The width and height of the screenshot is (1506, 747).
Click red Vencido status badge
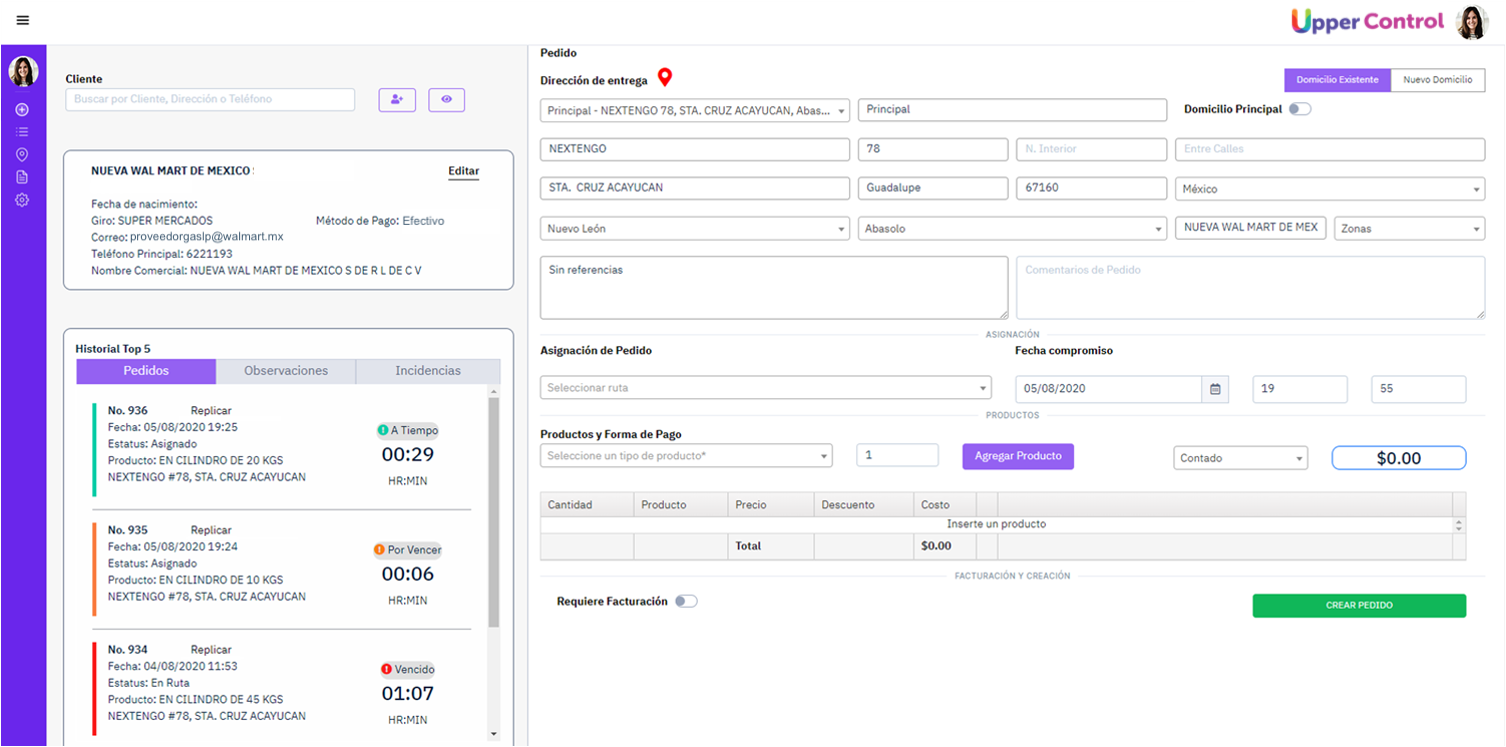pos(408,669)
